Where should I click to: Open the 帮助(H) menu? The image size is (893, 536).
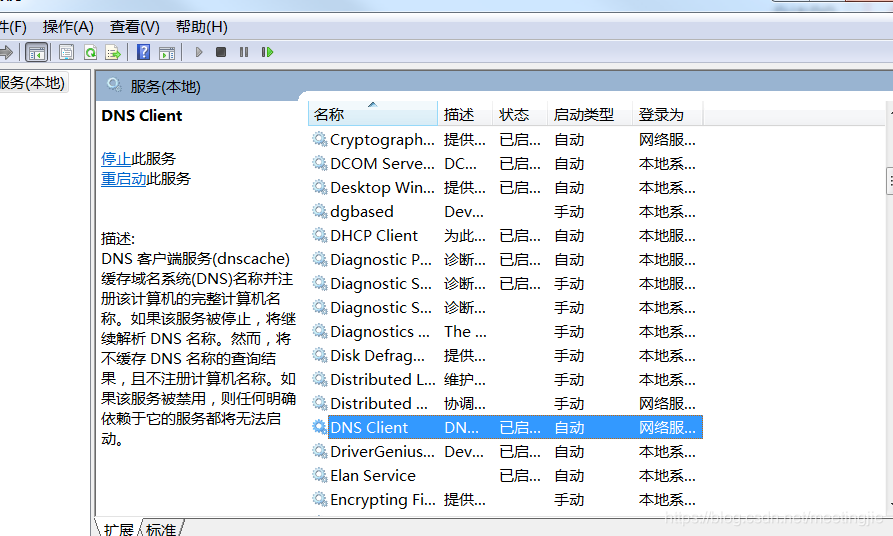(202, 27)
